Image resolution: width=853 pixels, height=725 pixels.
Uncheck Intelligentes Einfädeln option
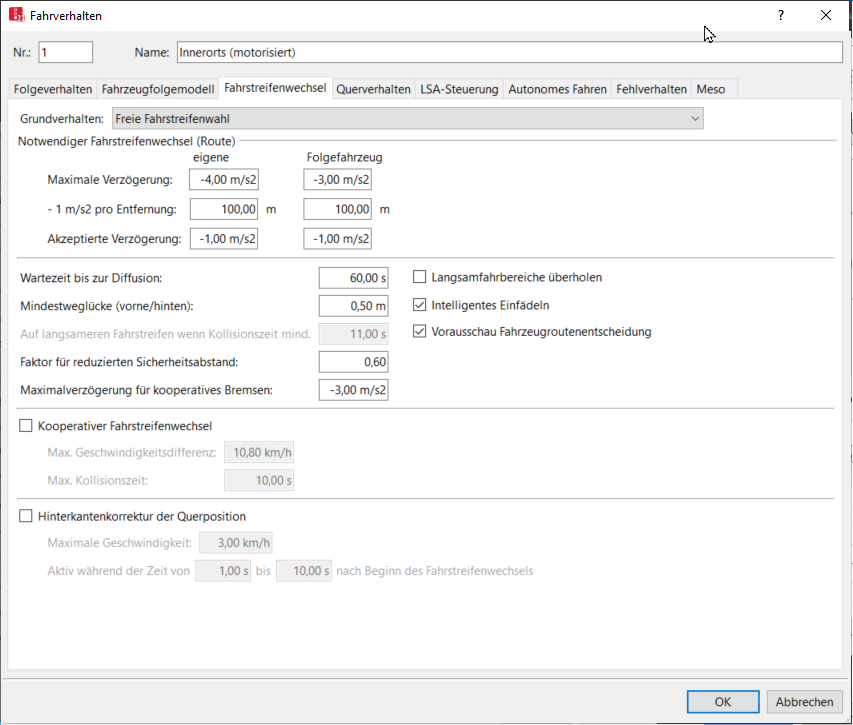point(421,305)
